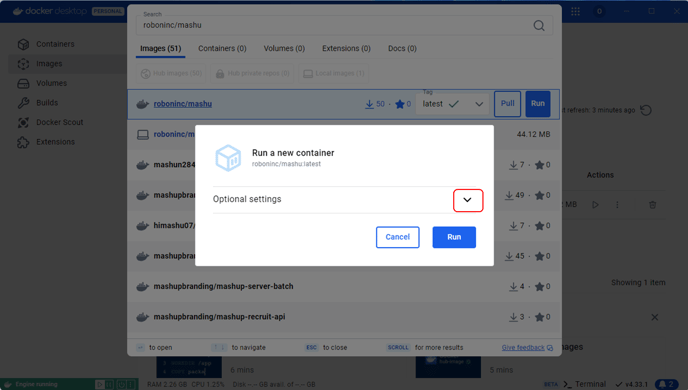Toggle the Local images (1) filter
The height and width of the screenshot is (390, 688).
coord(333,73)
